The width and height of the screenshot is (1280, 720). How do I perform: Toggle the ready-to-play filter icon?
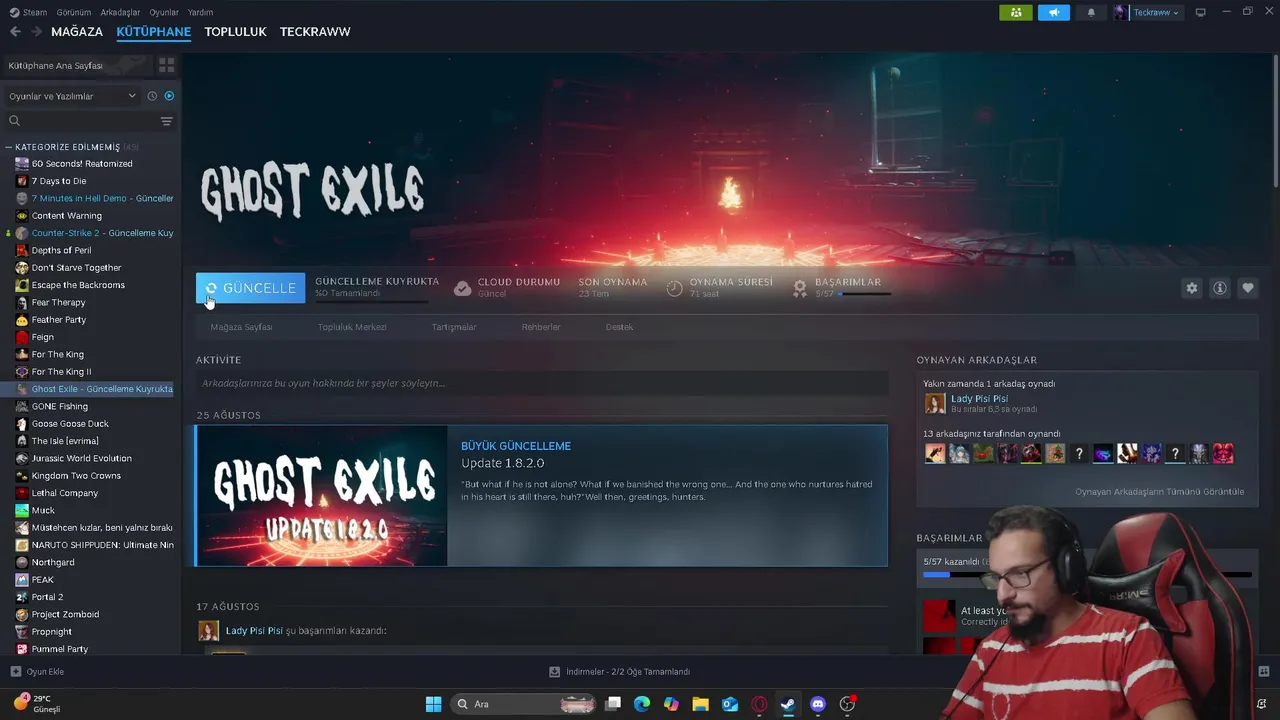[x=169, y=96]
